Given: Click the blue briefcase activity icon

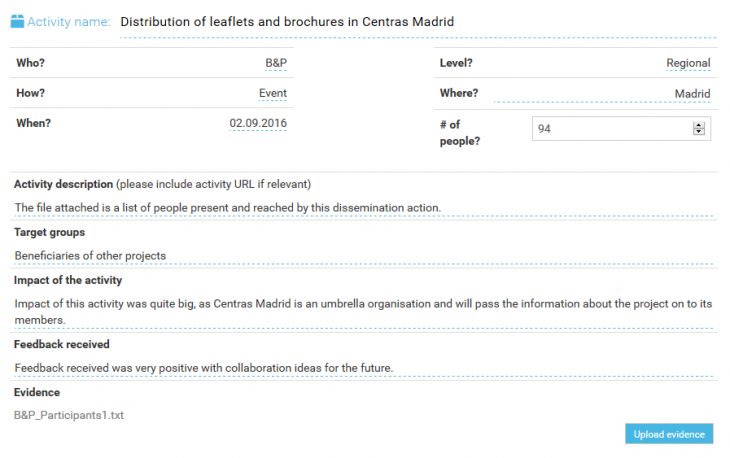Looking at the screenshot, I should [17, 21].
